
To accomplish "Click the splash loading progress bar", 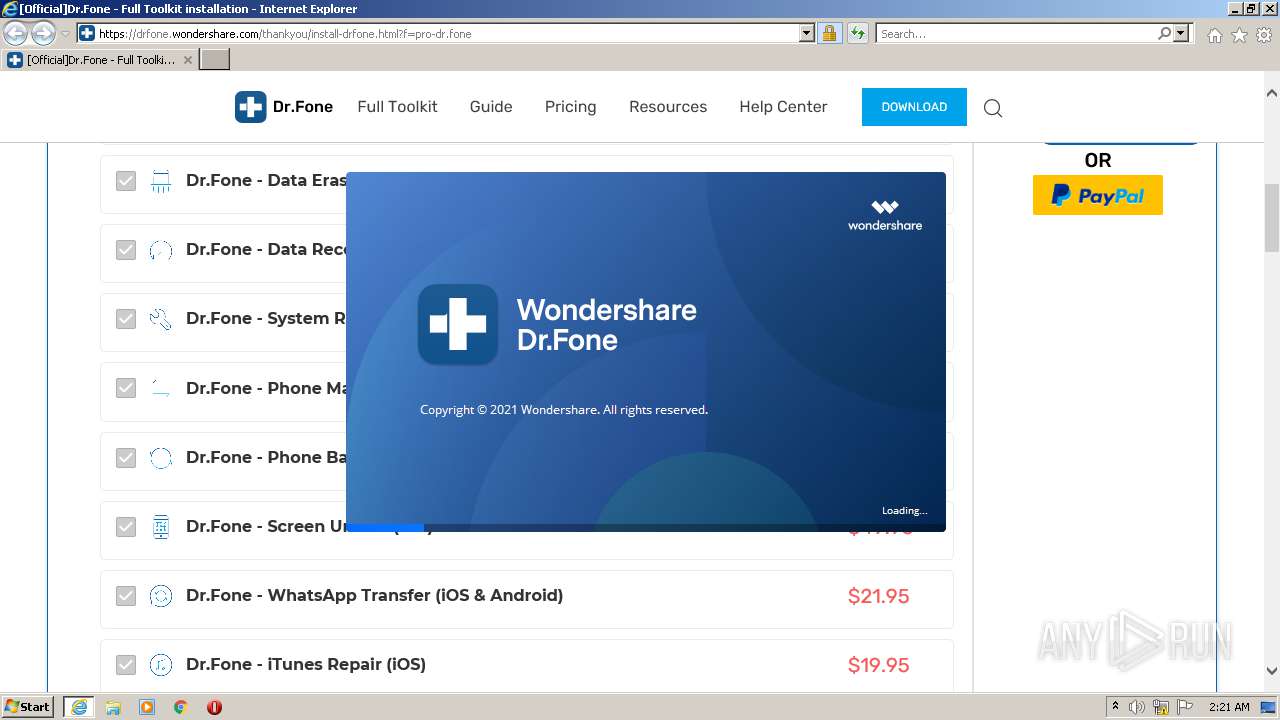I will [x=645, y=527].
